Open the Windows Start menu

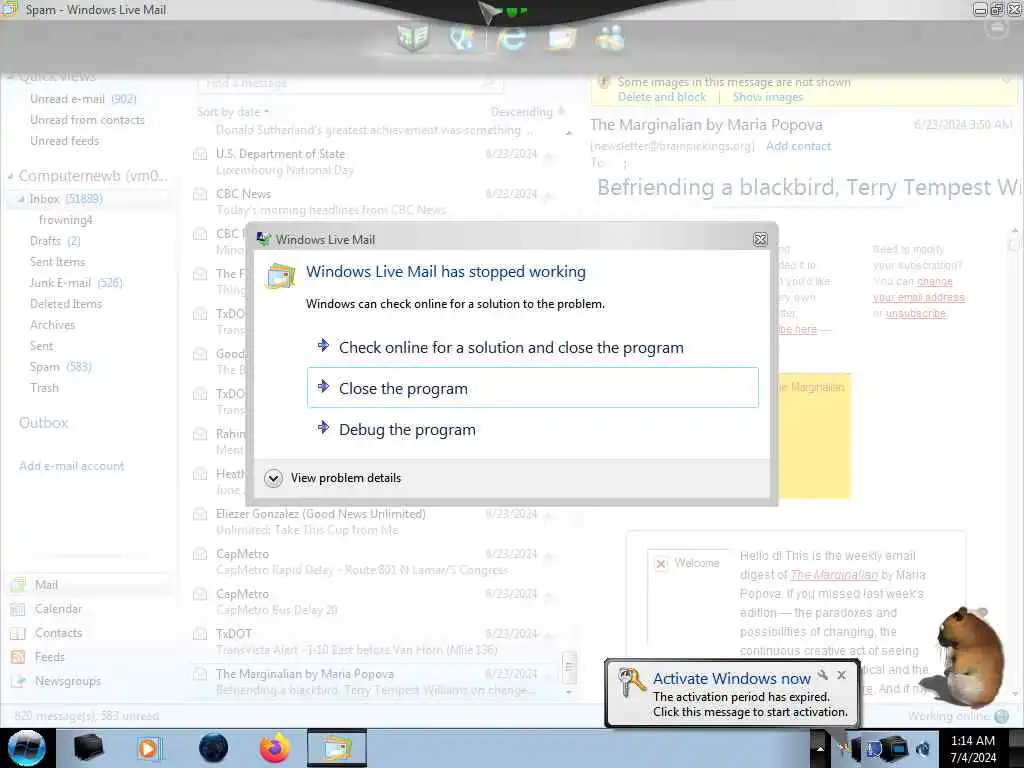(27, 748)
